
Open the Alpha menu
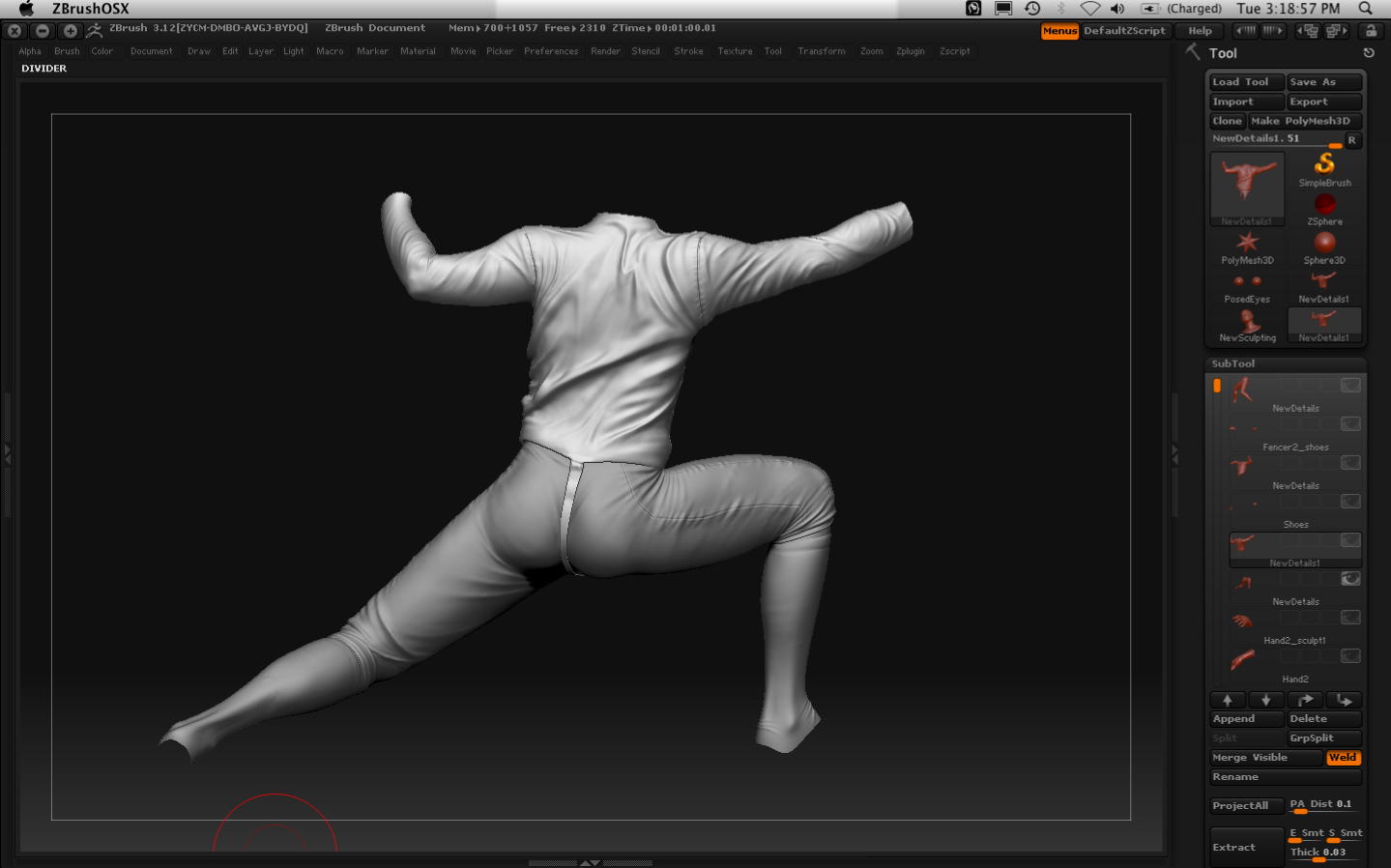click(x=30, y=51)
